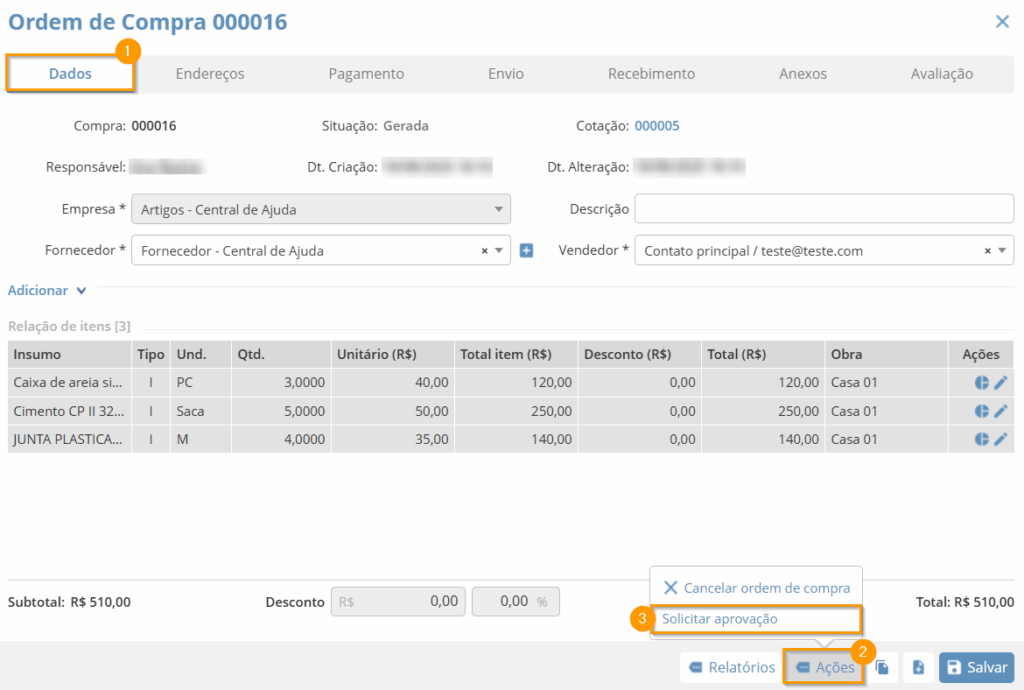Image resolution: width=1024 pixels, height=690 pixels.
Task: Close the Ordem de Compra dialog
Action: click(1002, 22)
